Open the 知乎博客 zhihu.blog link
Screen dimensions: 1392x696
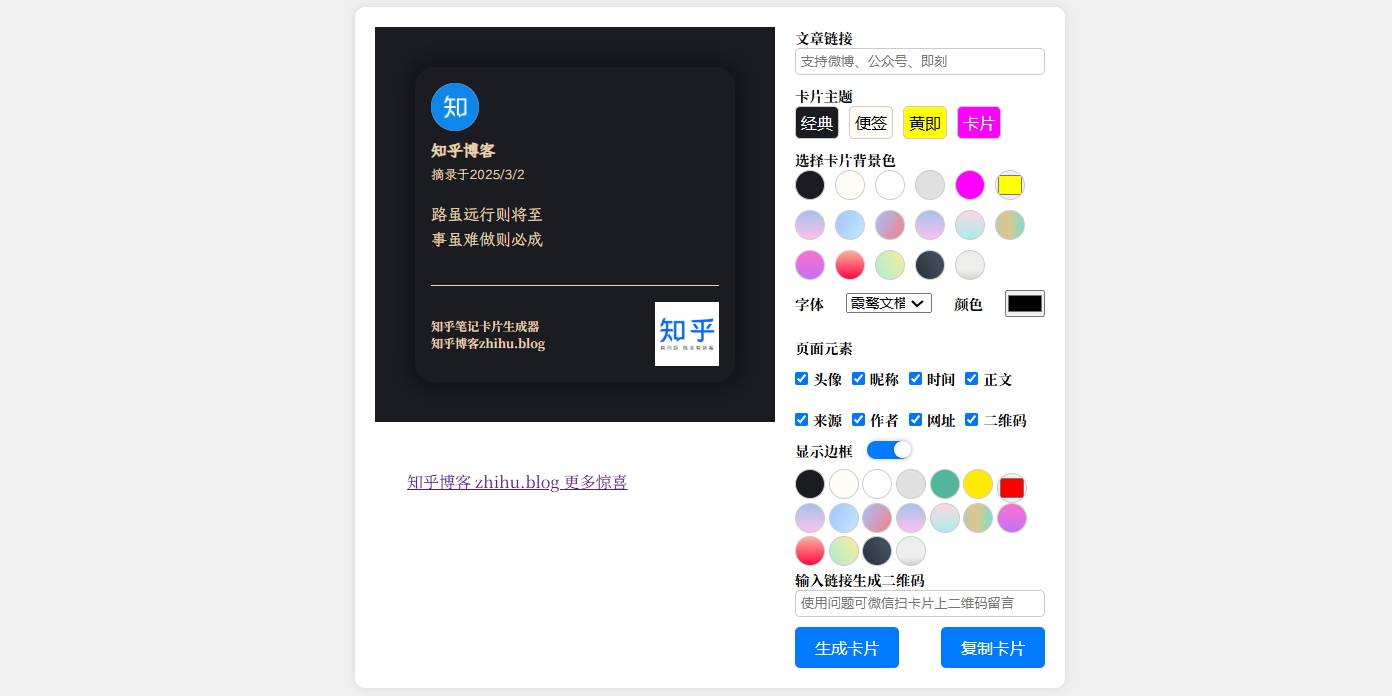pyautogui.click(x=517, y=482)
